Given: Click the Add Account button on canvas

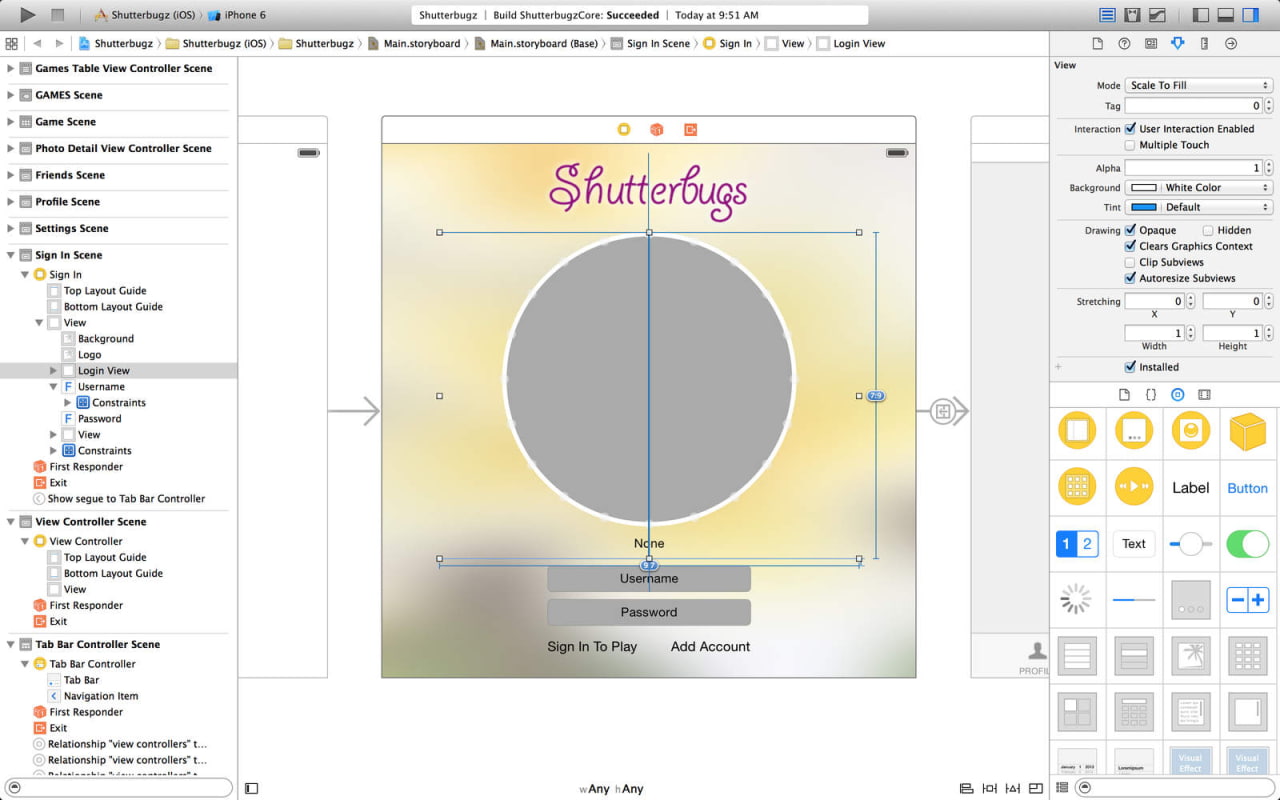Looking at the screenshot, I should [710, 647].
